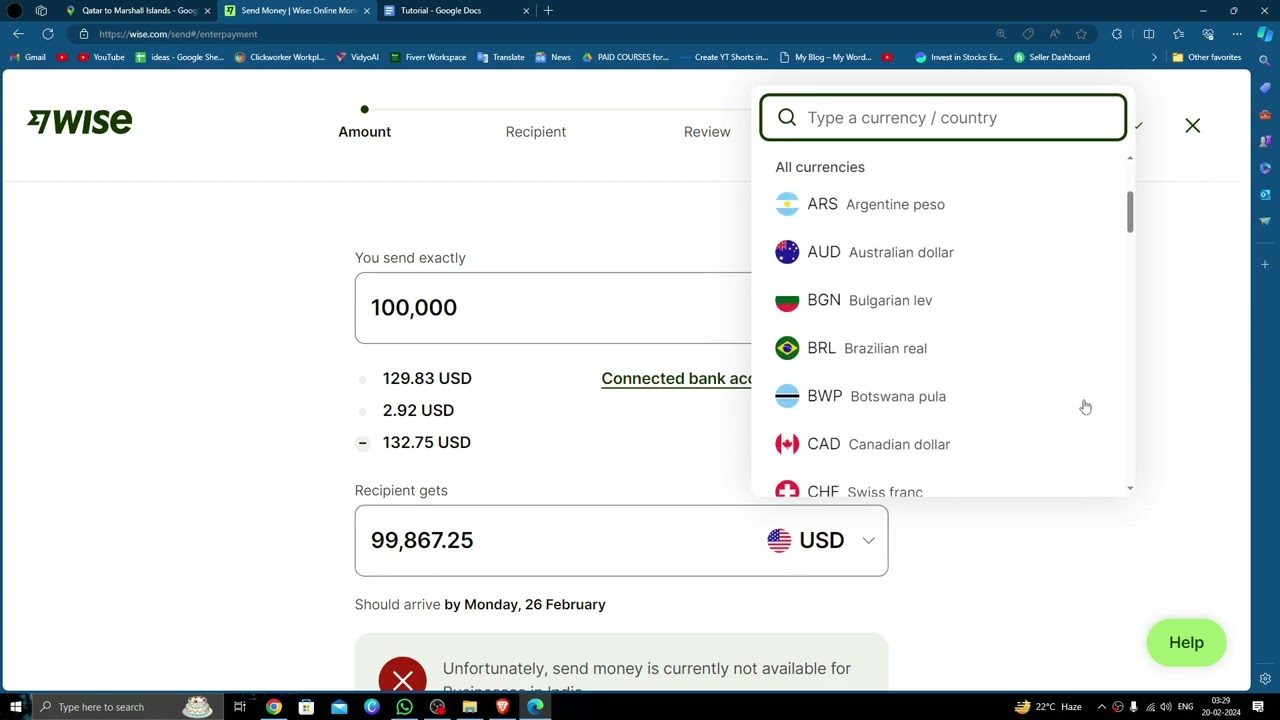Open the USD recipient currency dropdown

pyautogui.click(x=821, y=540)
